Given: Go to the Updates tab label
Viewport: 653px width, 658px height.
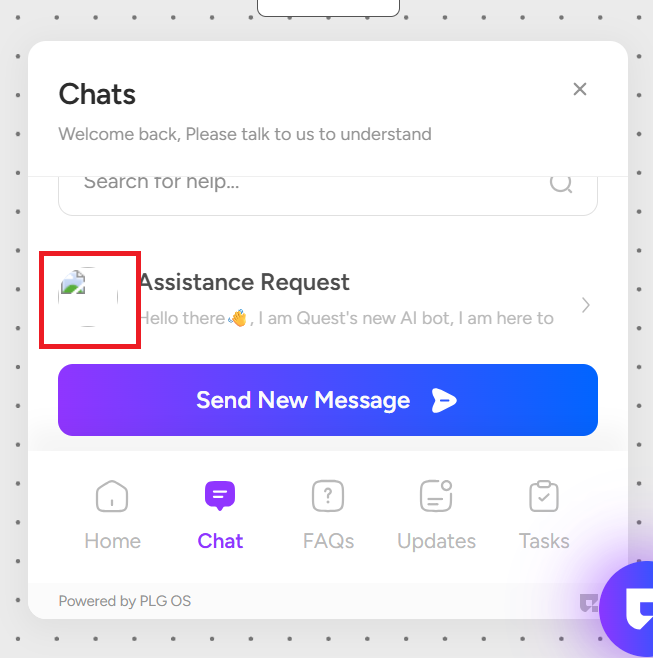Looking at the screenshot, I should click(436, 541).
